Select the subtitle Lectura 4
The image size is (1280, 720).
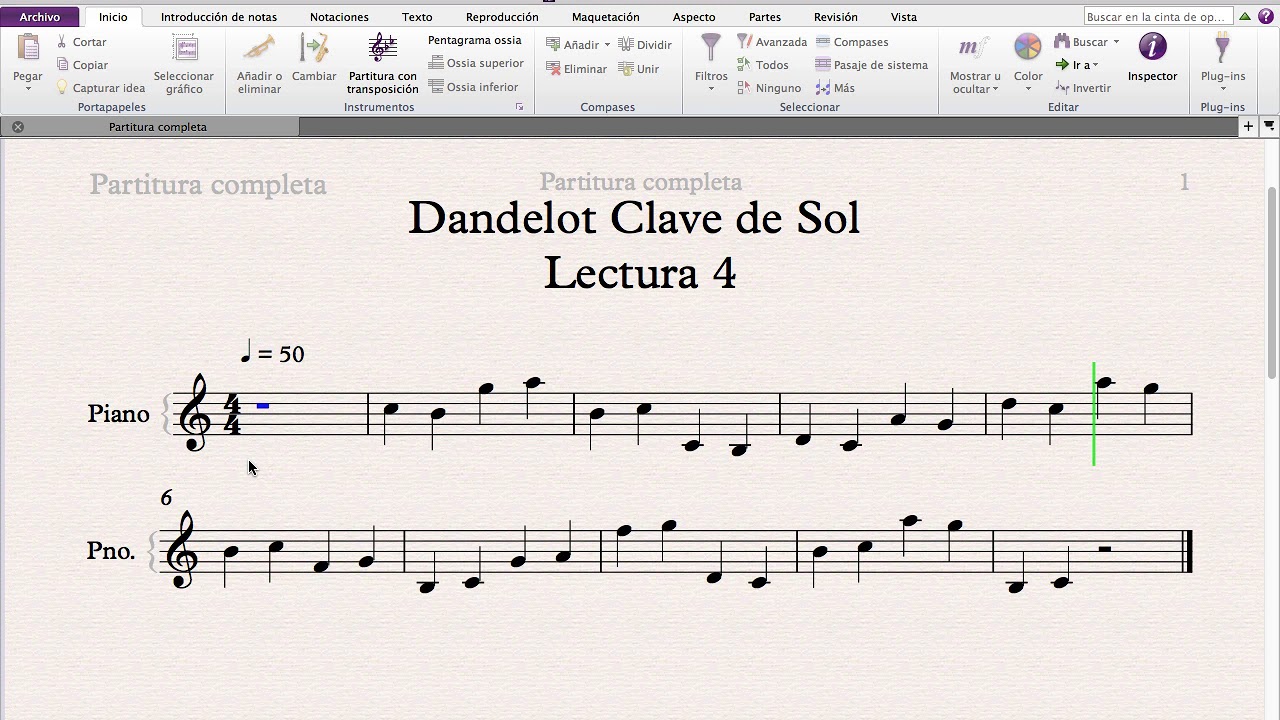tap(640, 273)
